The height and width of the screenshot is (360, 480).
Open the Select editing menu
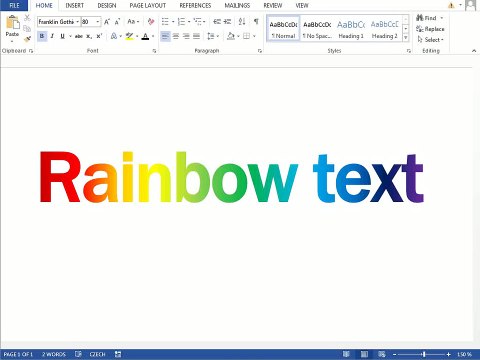pos(430,40)
